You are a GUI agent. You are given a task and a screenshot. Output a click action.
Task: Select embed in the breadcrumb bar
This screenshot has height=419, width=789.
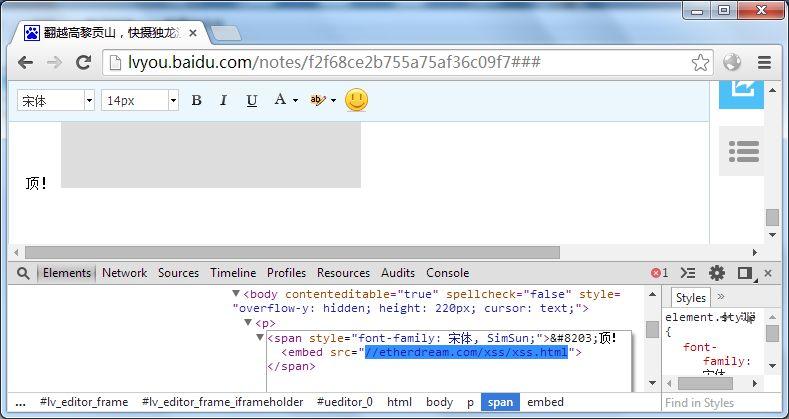(x=545, y=402)
